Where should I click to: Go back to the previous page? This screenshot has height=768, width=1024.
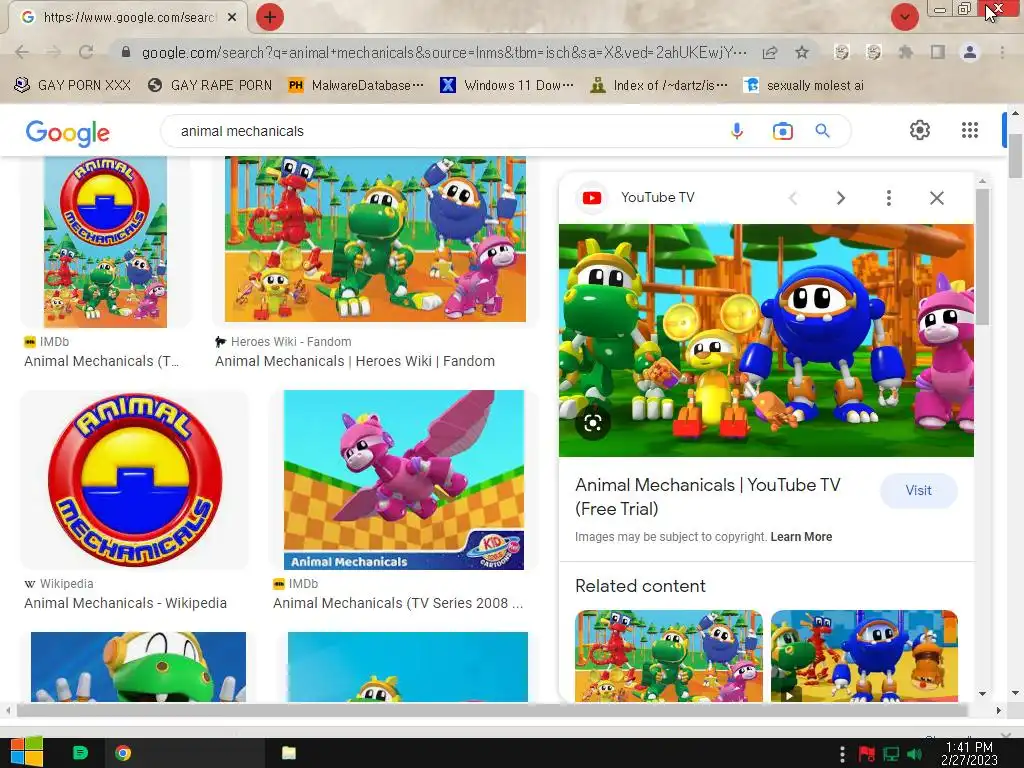point(22,52)
